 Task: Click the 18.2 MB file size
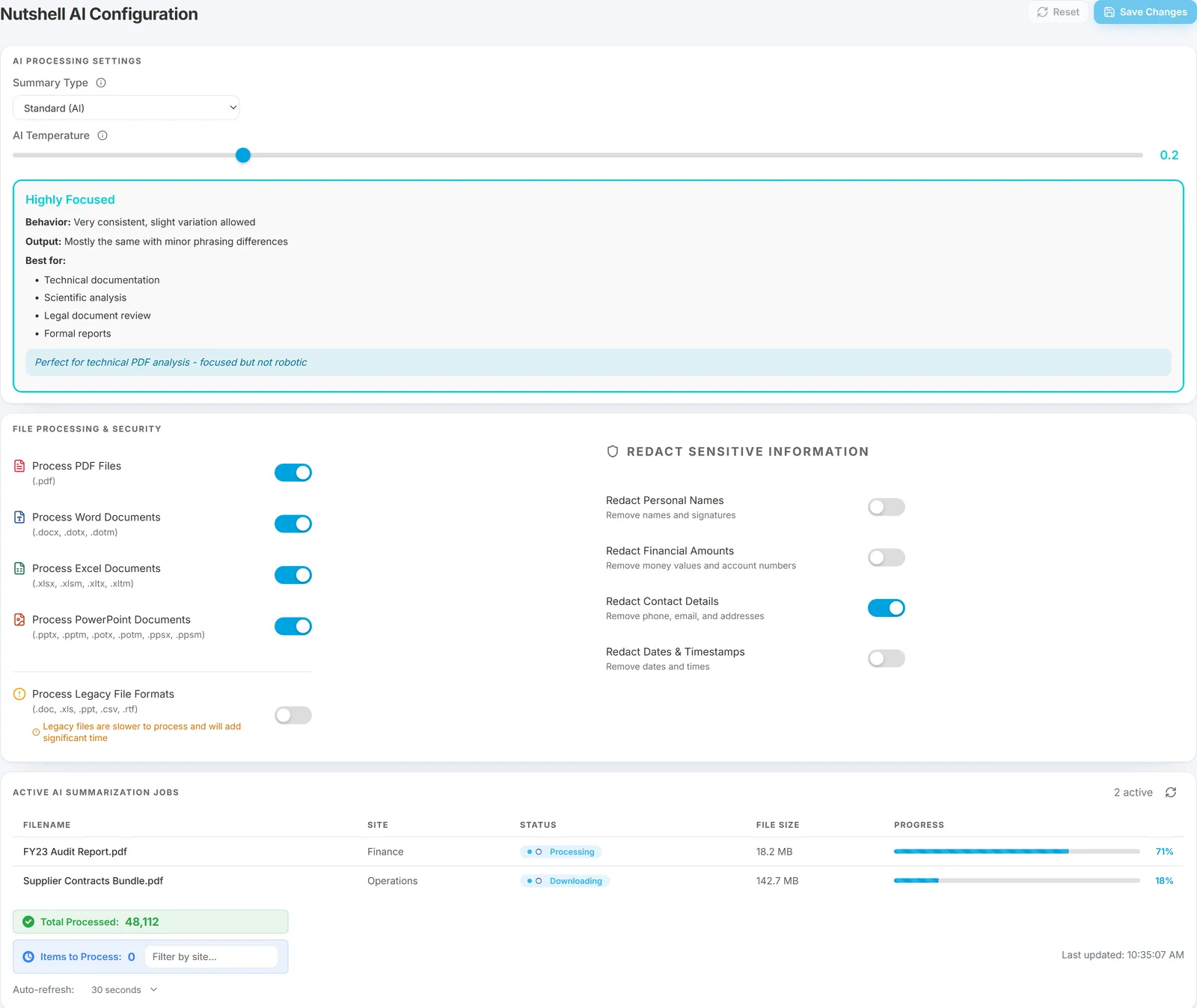pyautogui.click(x=774, y=852)
